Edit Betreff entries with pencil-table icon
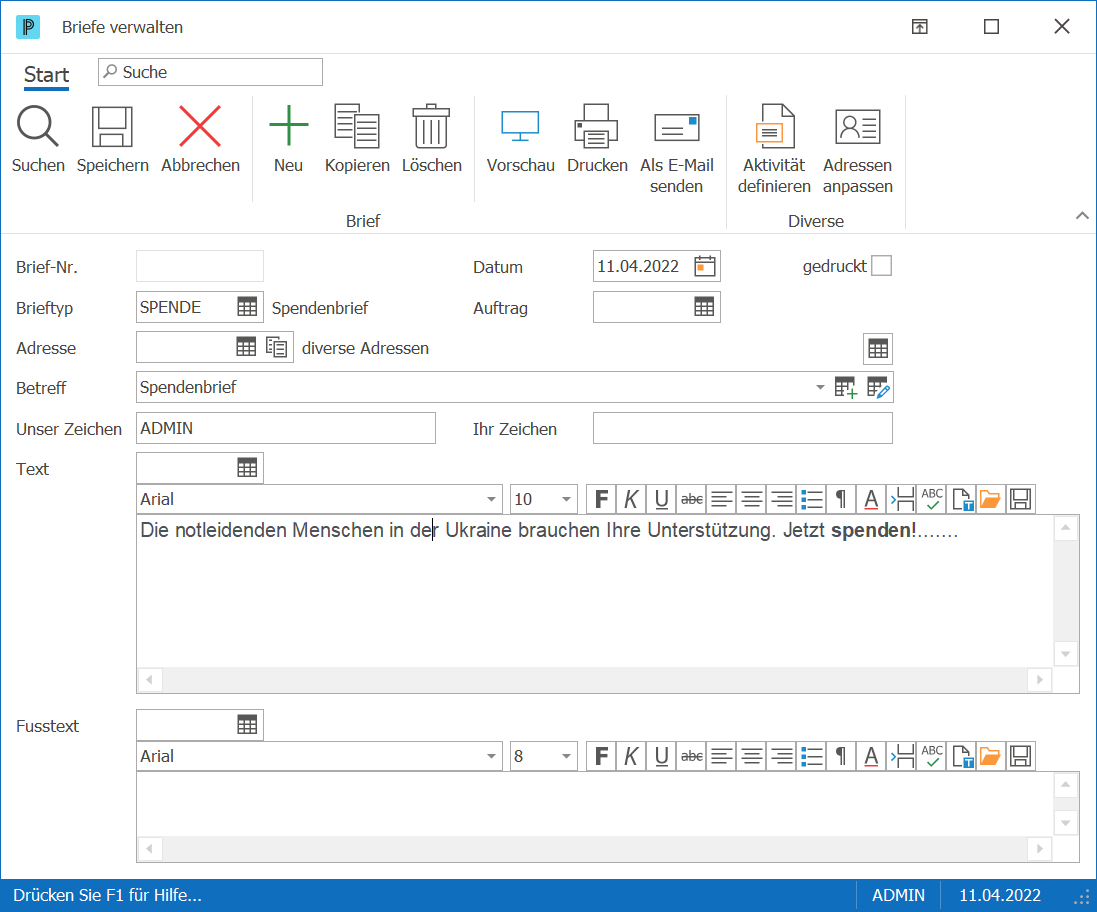 (x=878, y=387)
